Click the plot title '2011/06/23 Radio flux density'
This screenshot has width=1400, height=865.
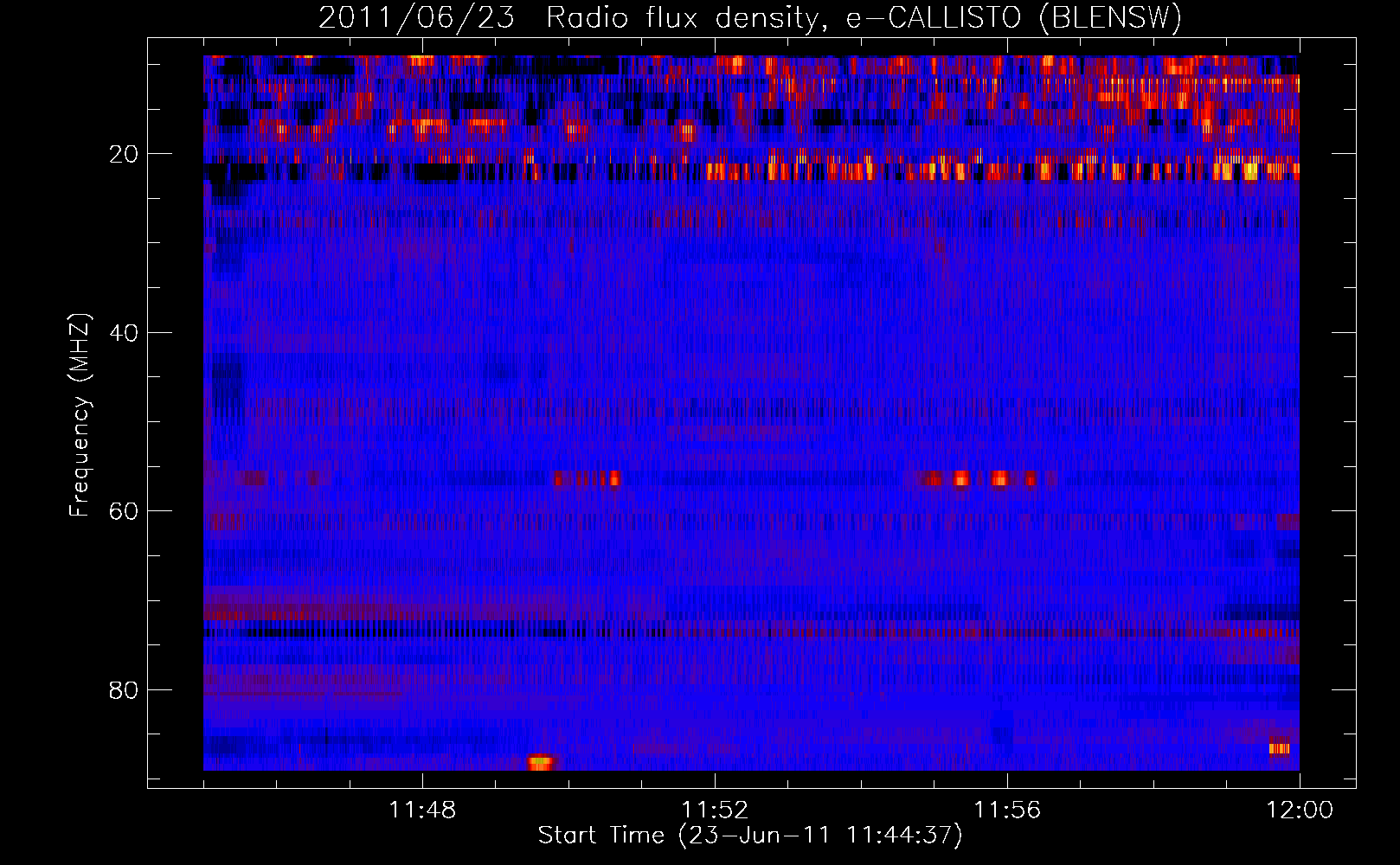pos(750,17)
